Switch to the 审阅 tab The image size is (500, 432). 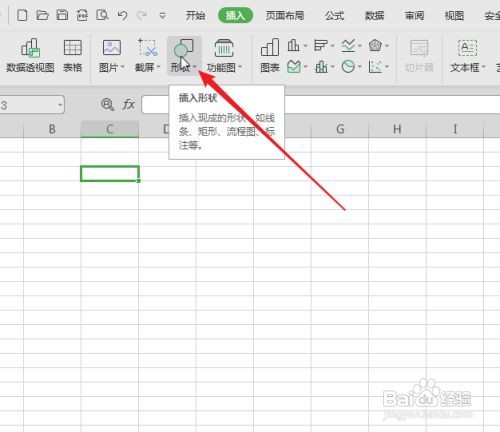tap(414, 16)
